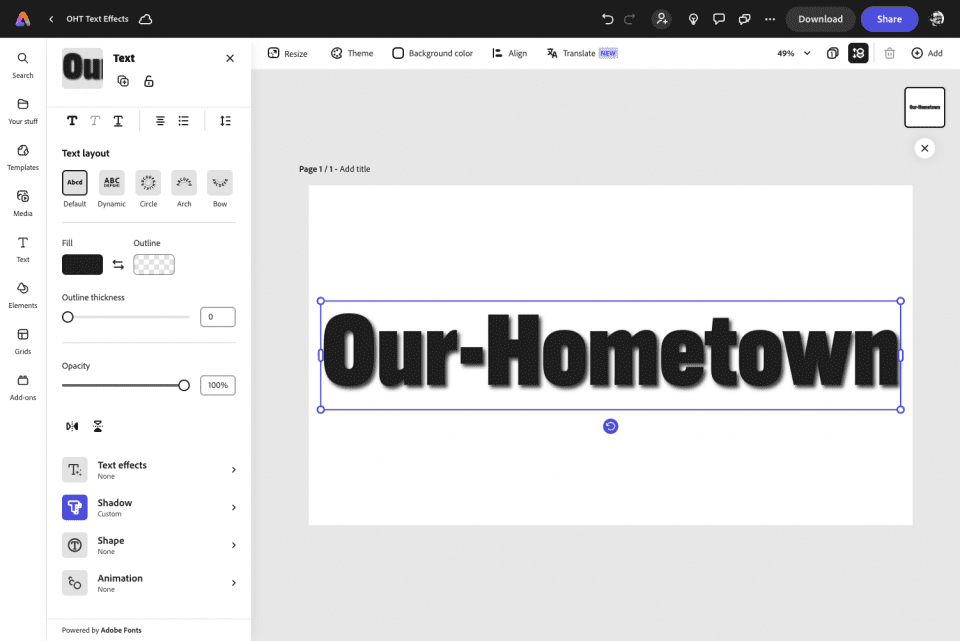Click the swap fill and outline icon

[118, 264]
